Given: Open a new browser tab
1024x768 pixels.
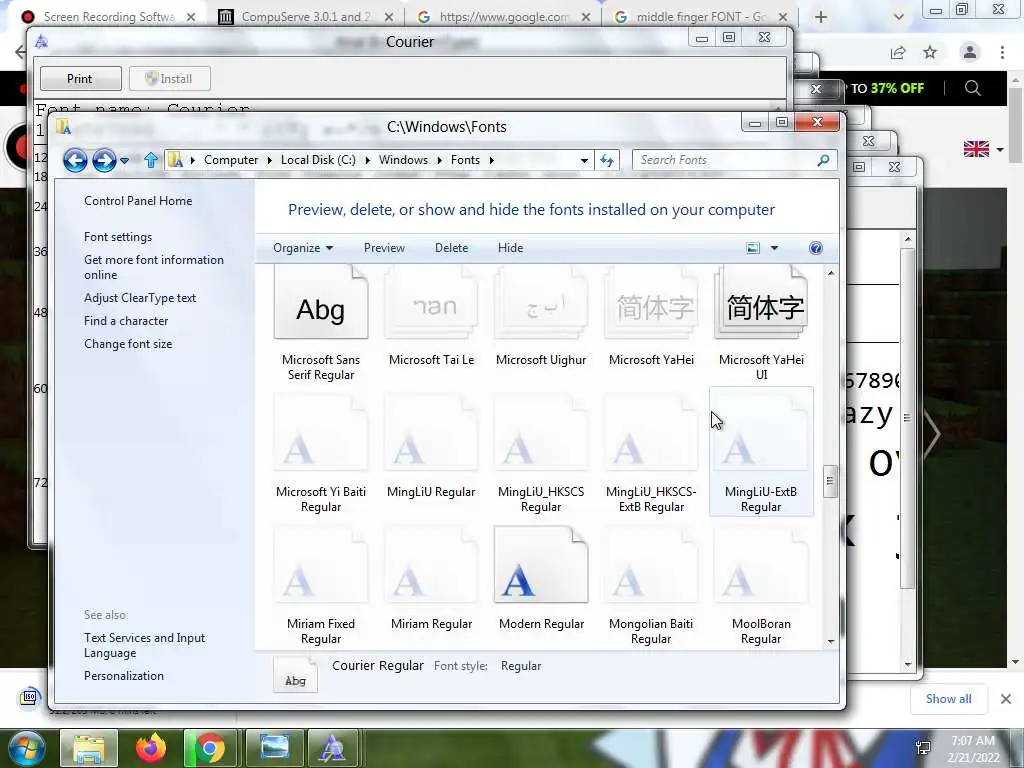Looking at the screenshot, I should coord(821,18).
